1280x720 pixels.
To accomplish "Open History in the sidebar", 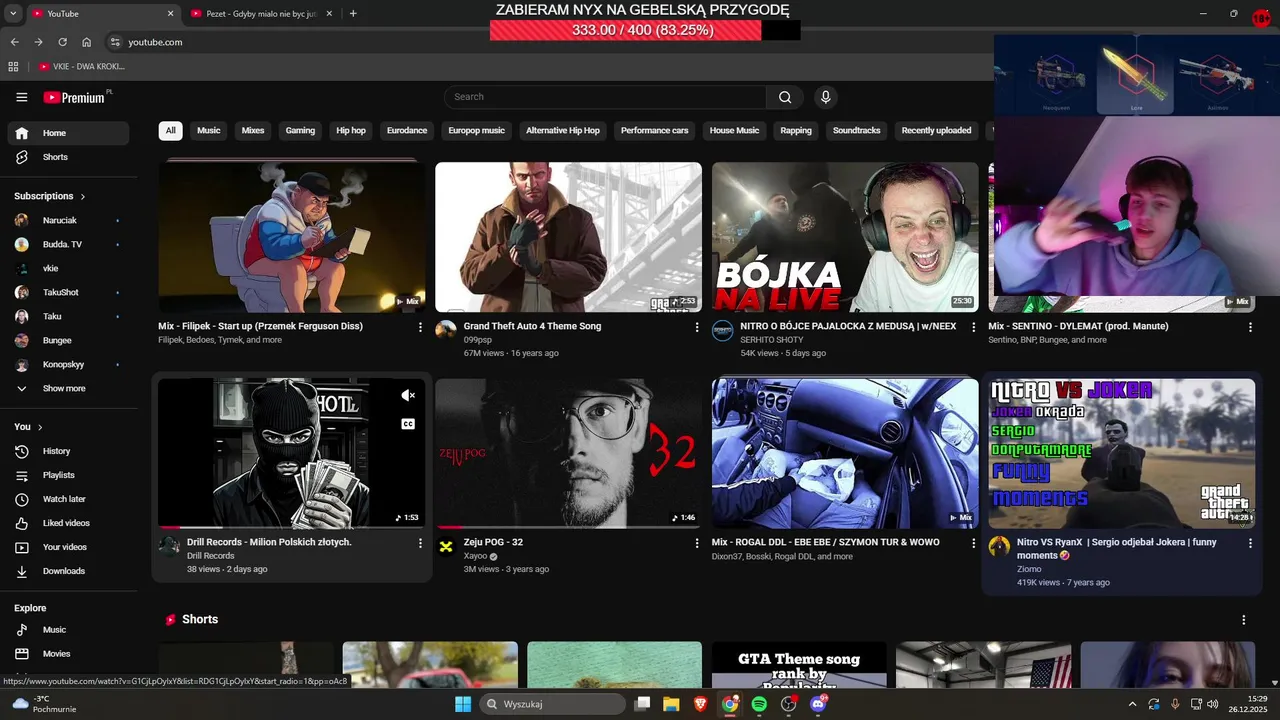I will coord(68,451).
